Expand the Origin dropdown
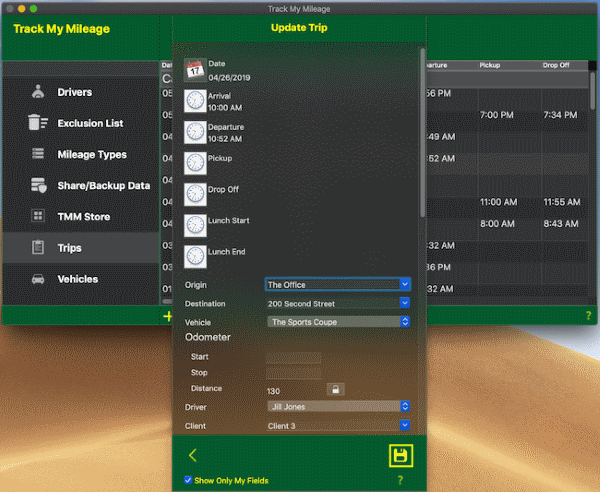This screenshot has width=600, height=492. coord(405,285)
